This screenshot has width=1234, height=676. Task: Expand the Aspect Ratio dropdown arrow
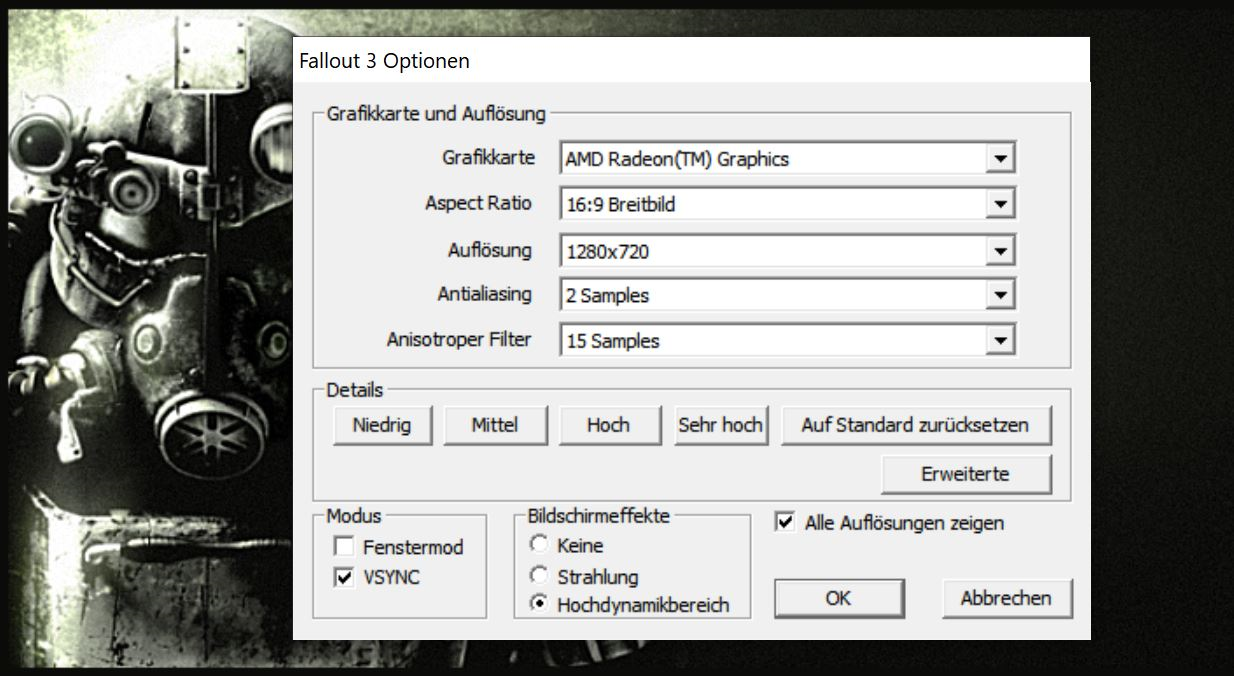(999, 205)
